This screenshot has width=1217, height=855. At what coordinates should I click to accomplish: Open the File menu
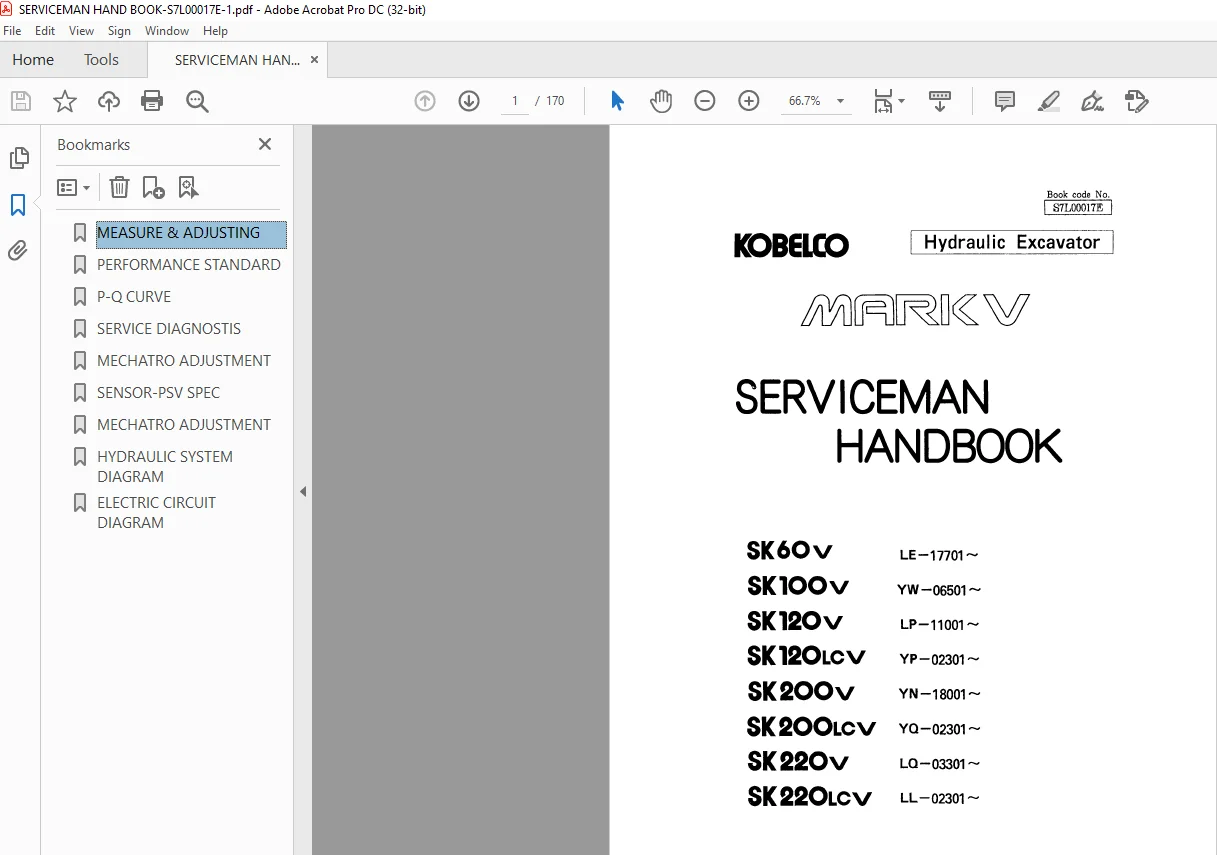[x=12, y=31]
